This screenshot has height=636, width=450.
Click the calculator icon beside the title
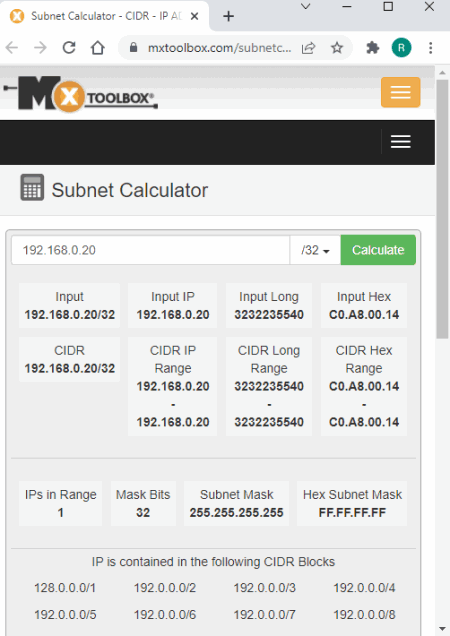click(32, 187)
